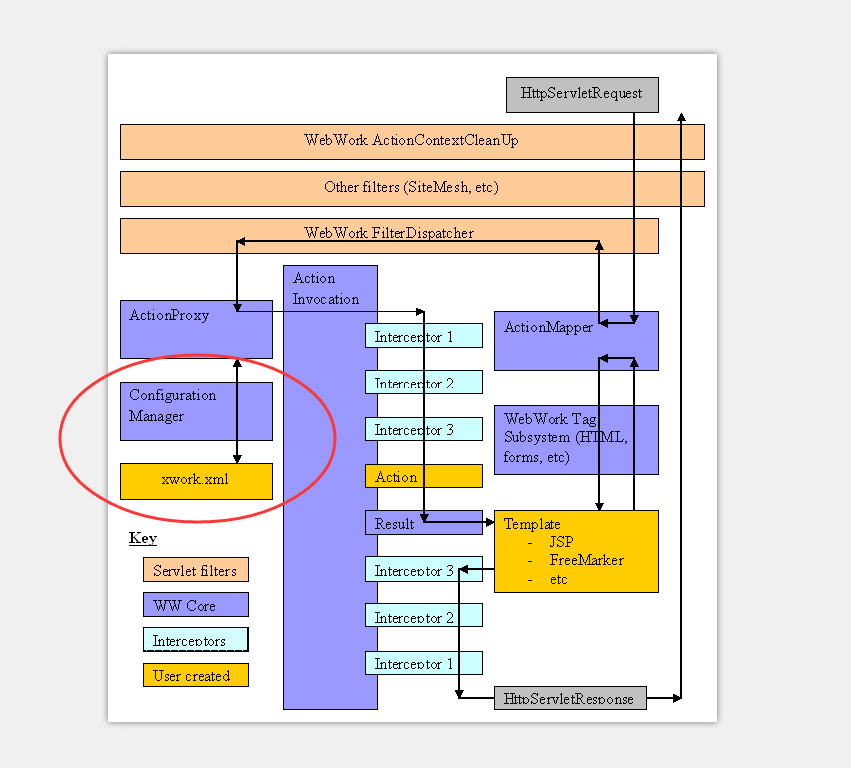Click the ActionMapper box
This screenshot has height=768, width=851.
pyautogui.click(x=576, y=341)
